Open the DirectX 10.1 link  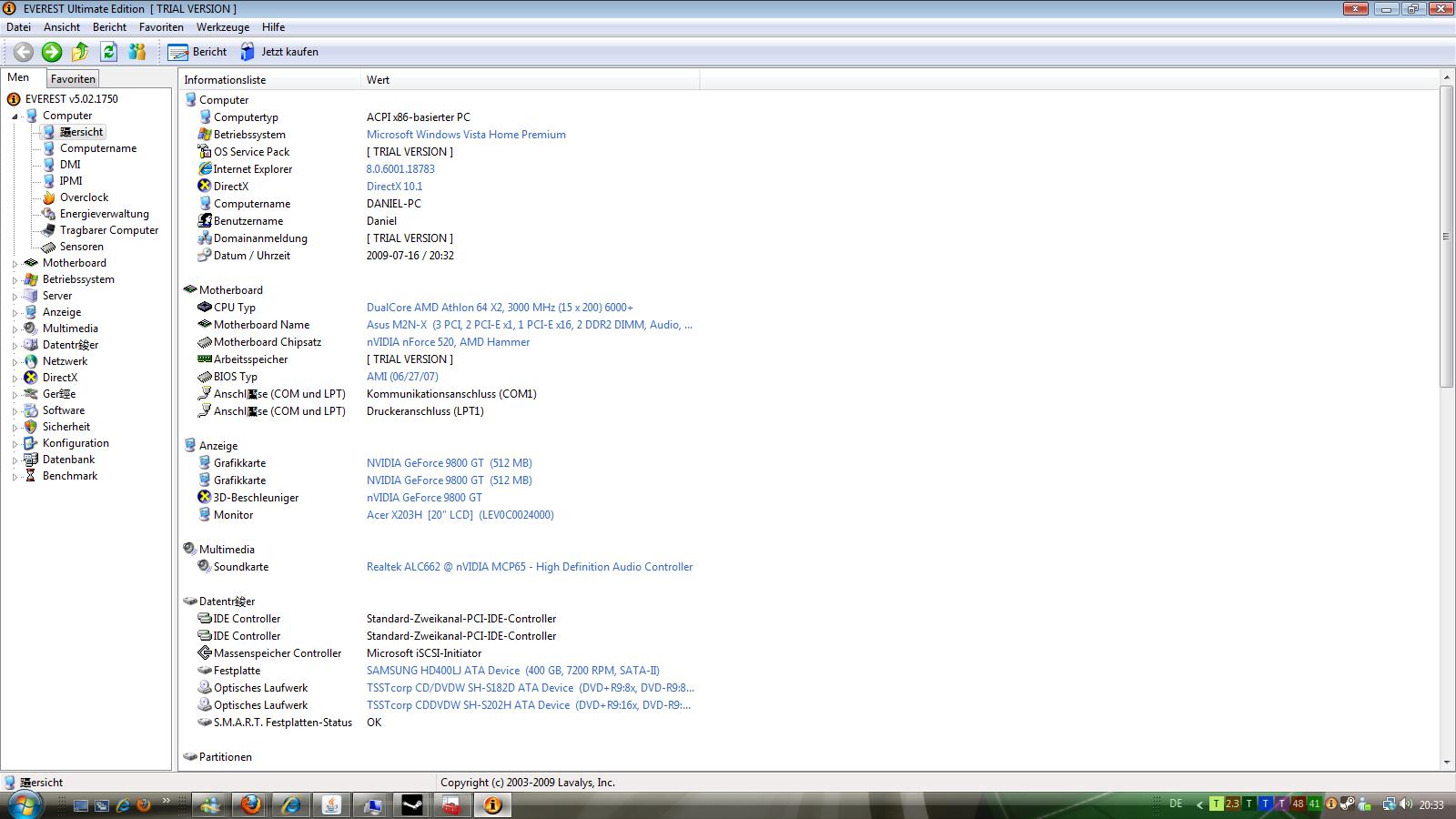(x=394, y=187)
